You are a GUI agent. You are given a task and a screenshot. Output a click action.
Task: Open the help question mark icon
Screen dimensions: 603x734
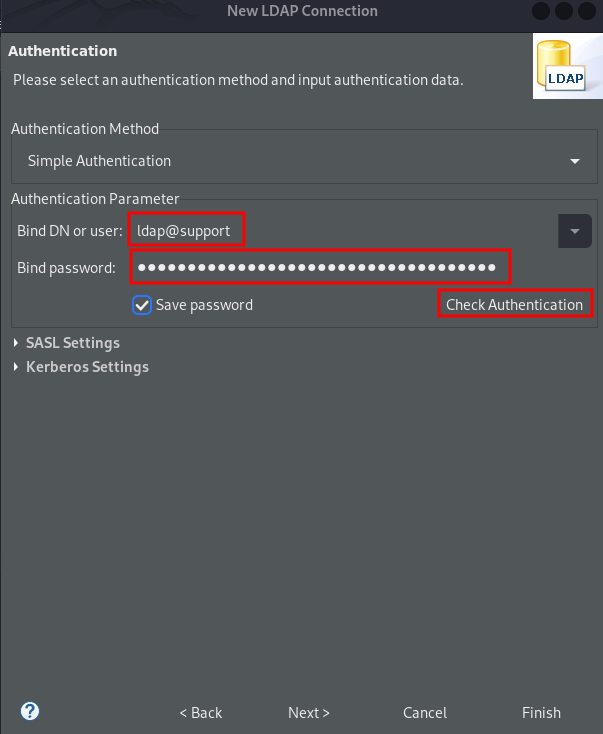[30, 712]
